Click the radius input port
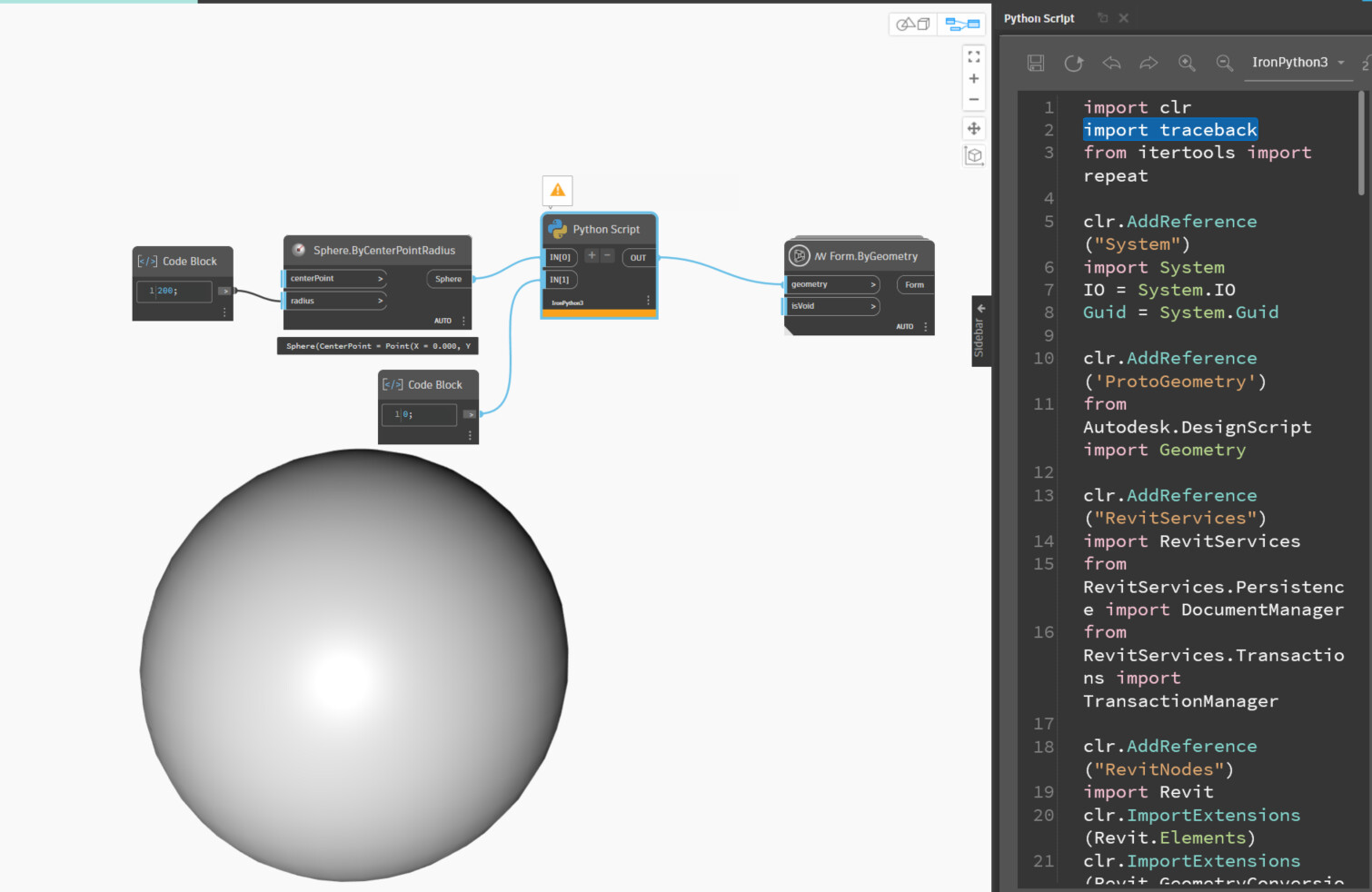The image size is (1372, 892). point(334,301)
